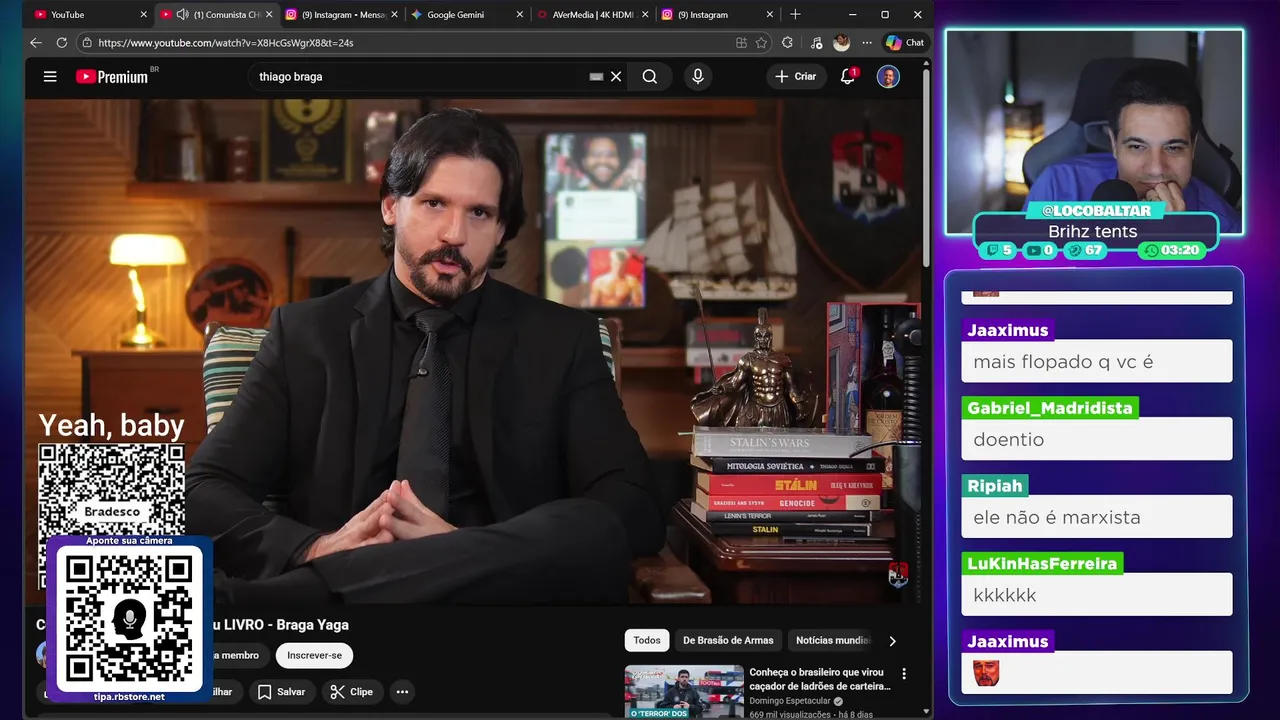Image resolution: width=1280 pixels, height=720 pixels.
Task: Click Brihz tents overlay text
Action: pos(1093,231)
